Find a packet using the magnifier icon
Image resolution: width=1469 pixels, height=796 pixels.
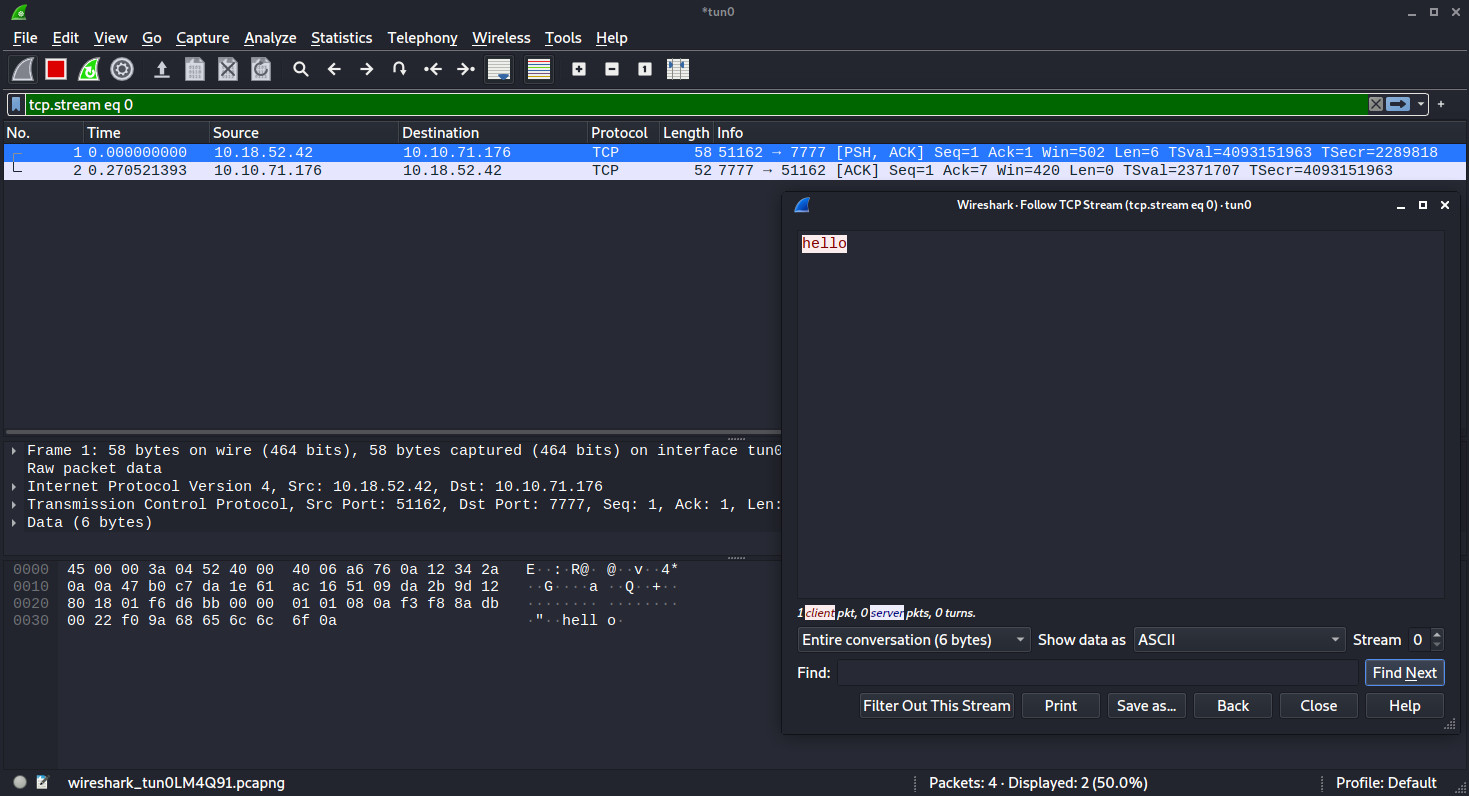coord(301,69)
